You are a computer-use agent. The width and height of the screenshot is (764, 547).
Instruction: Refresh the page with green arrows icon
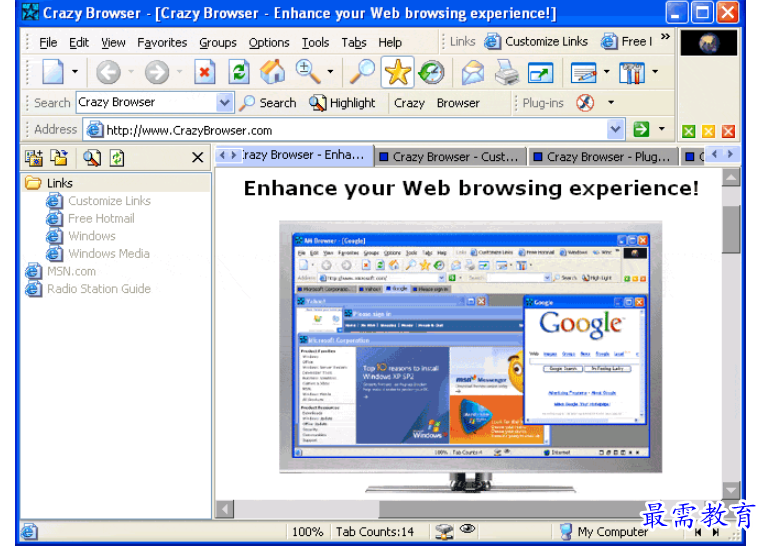point(239,72)
